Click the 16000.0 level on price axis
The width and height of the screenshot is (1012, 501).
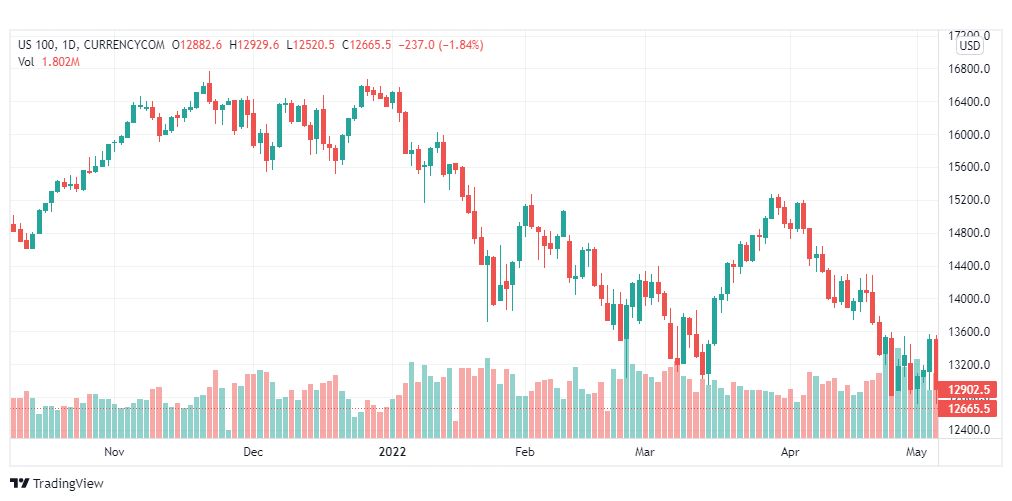969,135
